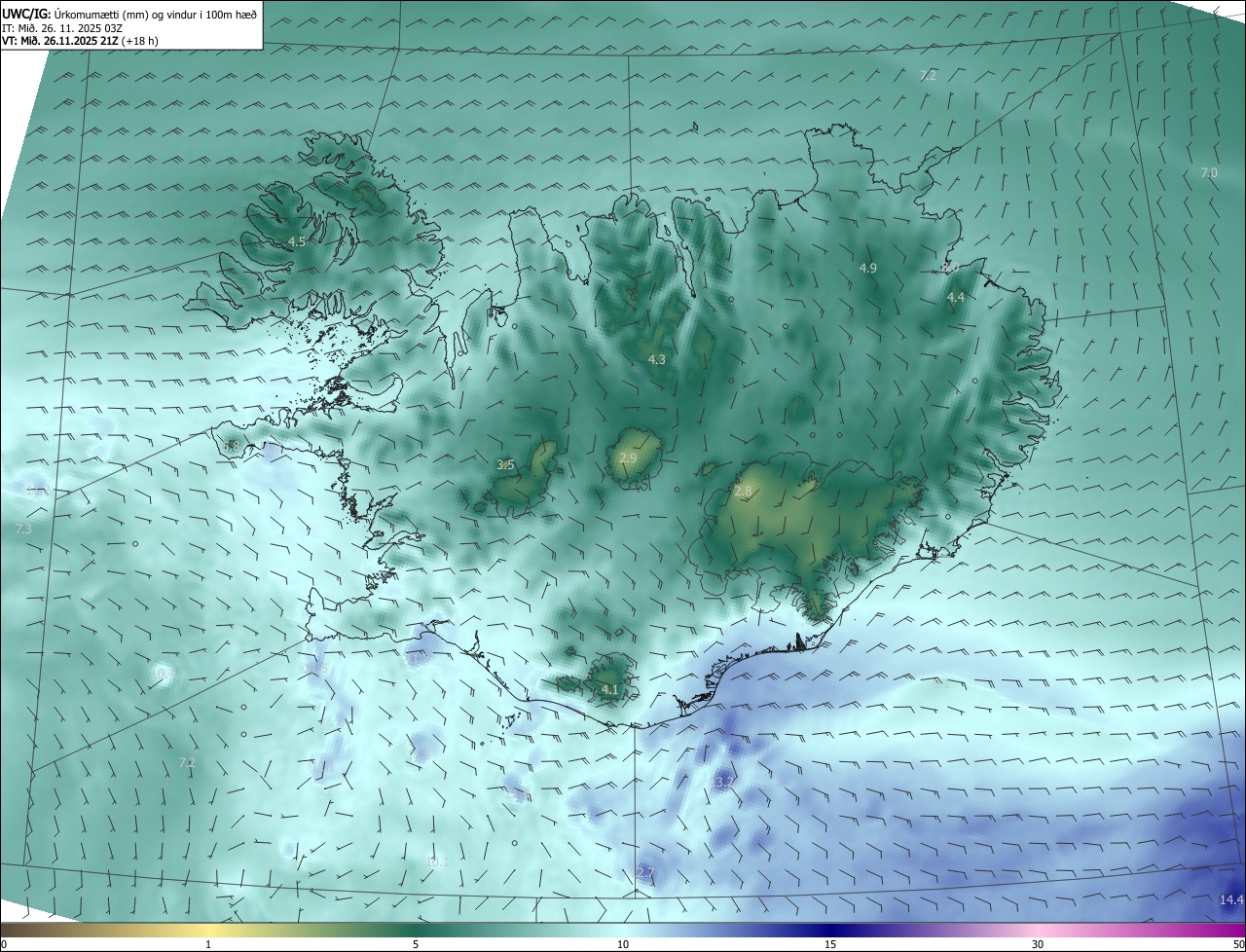This screenshot has width=1246, height=952.
Task: Click the 30 tick on the color scale
Action: coord(1038,944)
